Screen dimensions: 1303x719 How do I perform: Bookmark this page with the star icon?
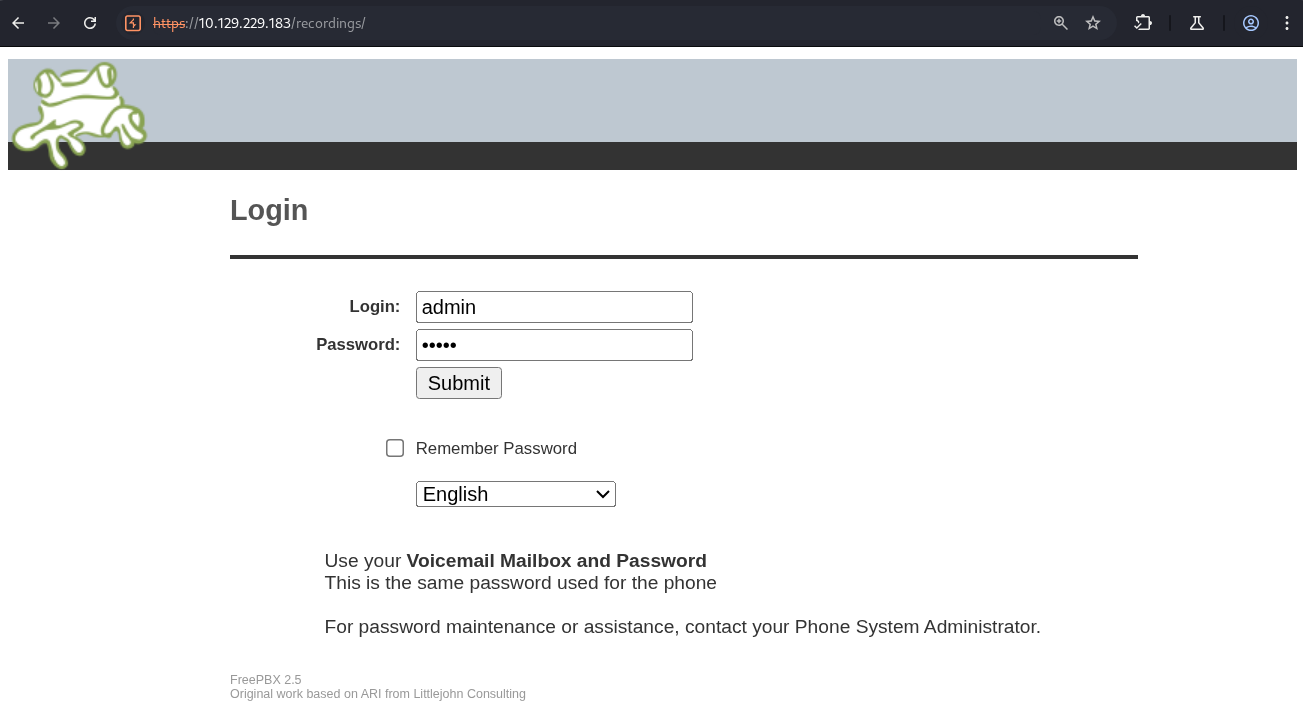tap(1093, 23)
